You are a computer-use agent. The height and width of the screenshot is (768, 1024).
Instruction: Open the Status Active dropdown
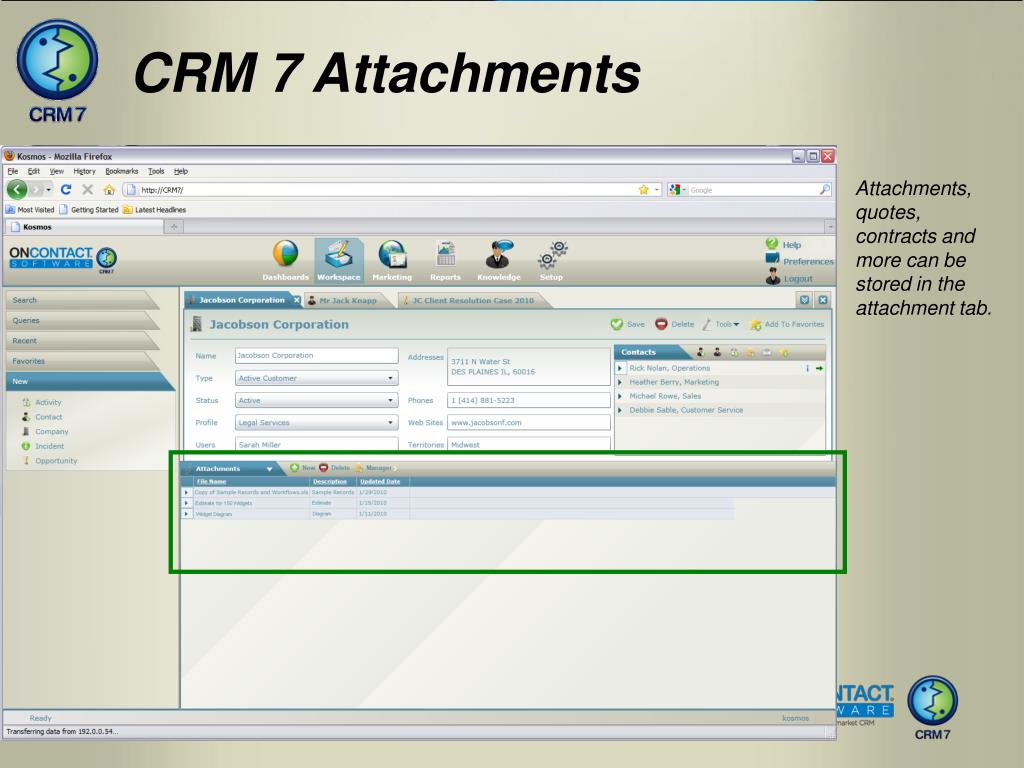pos(391,400)
